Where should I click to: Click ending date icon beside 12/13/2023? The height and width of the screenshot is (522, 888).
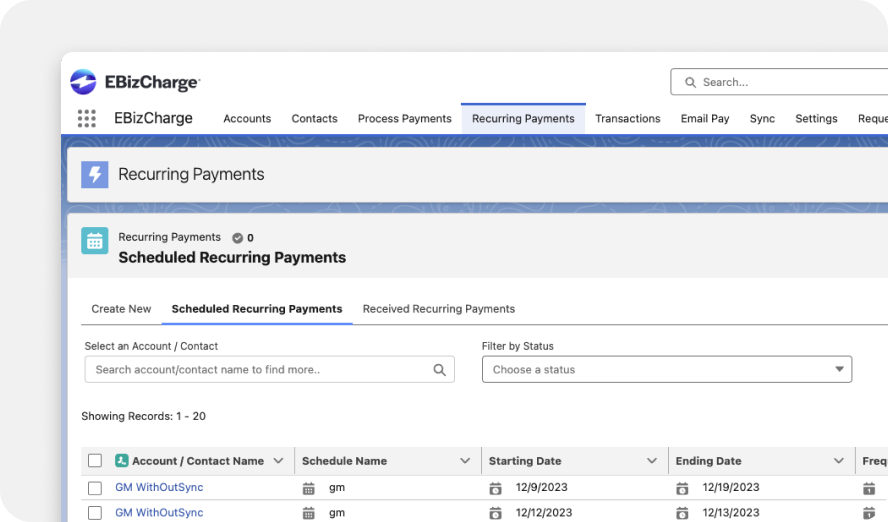coord(682,514)
